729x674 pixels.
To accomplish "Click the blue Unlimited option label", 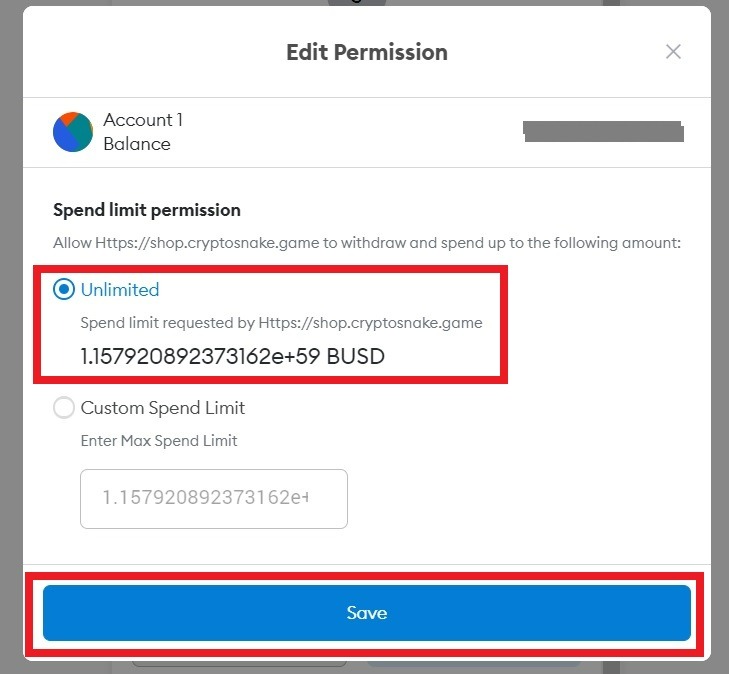I will coord(120,290).
